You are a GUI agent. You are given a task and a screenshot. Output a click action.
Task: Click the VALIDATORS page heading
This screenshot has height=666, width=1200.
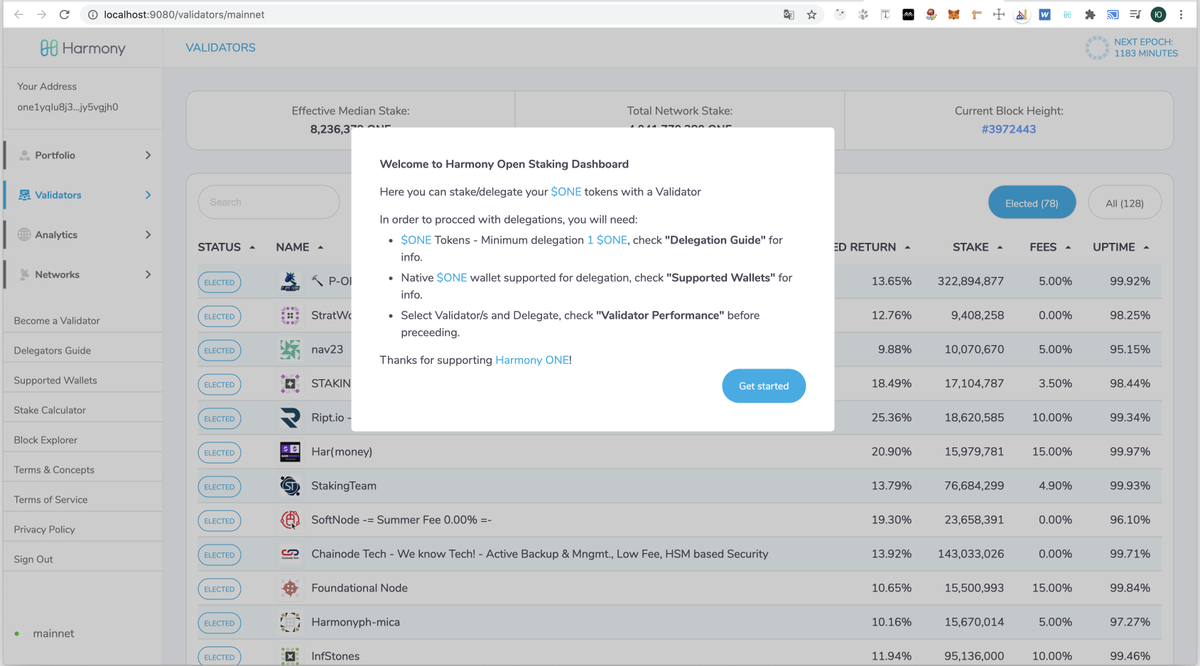point(221,48)
